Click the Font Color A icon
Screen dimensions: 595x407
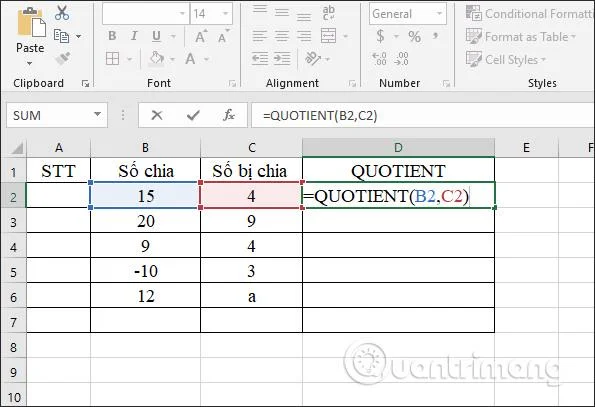pyautogui.click(x=190, y=59)
